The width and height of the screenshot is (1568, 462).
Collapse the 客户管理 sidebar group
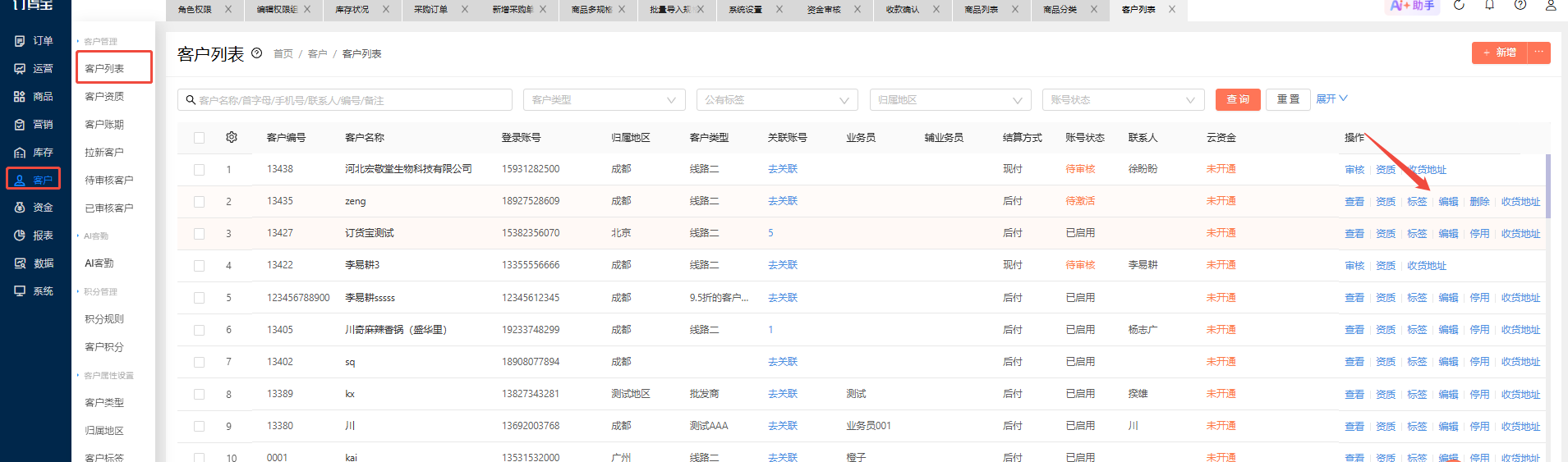[x=97, y=42]
